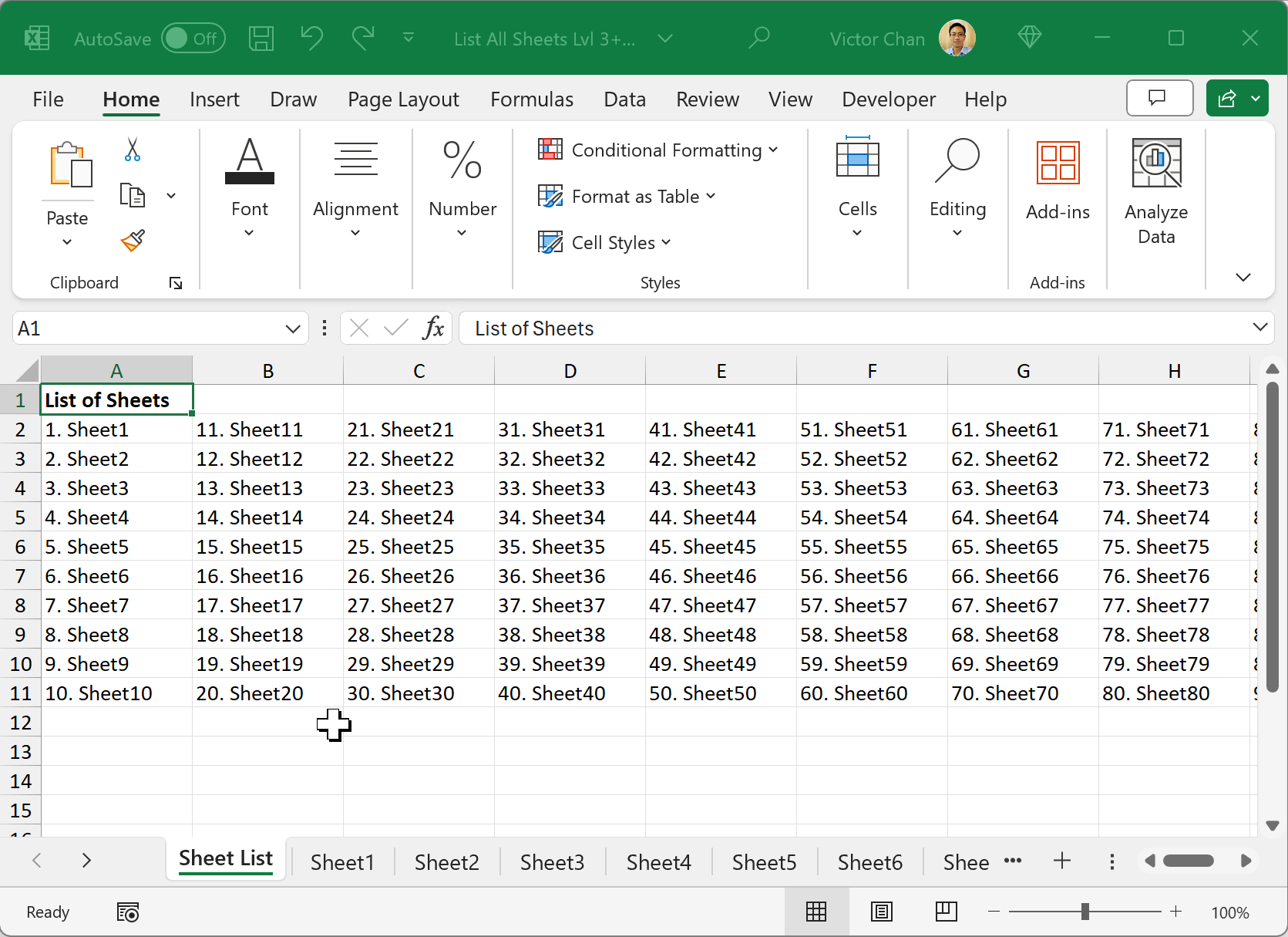This screenshot has width=1288, height=937.
Task: Collapse the ribbon with the chevron
Action: pyautogui.click(x=1243, y=277)
